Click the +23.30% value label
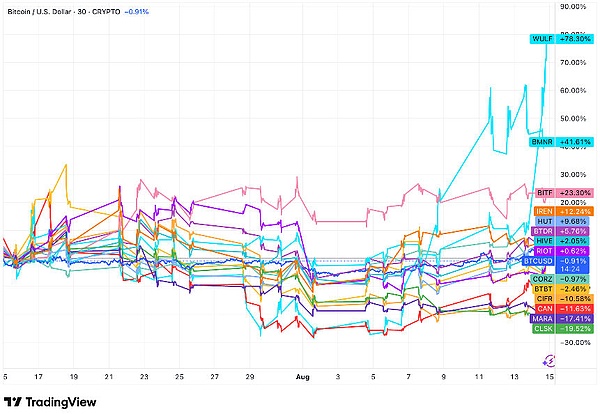This screenshot has height=414, width=600. [x=575, y=193]
